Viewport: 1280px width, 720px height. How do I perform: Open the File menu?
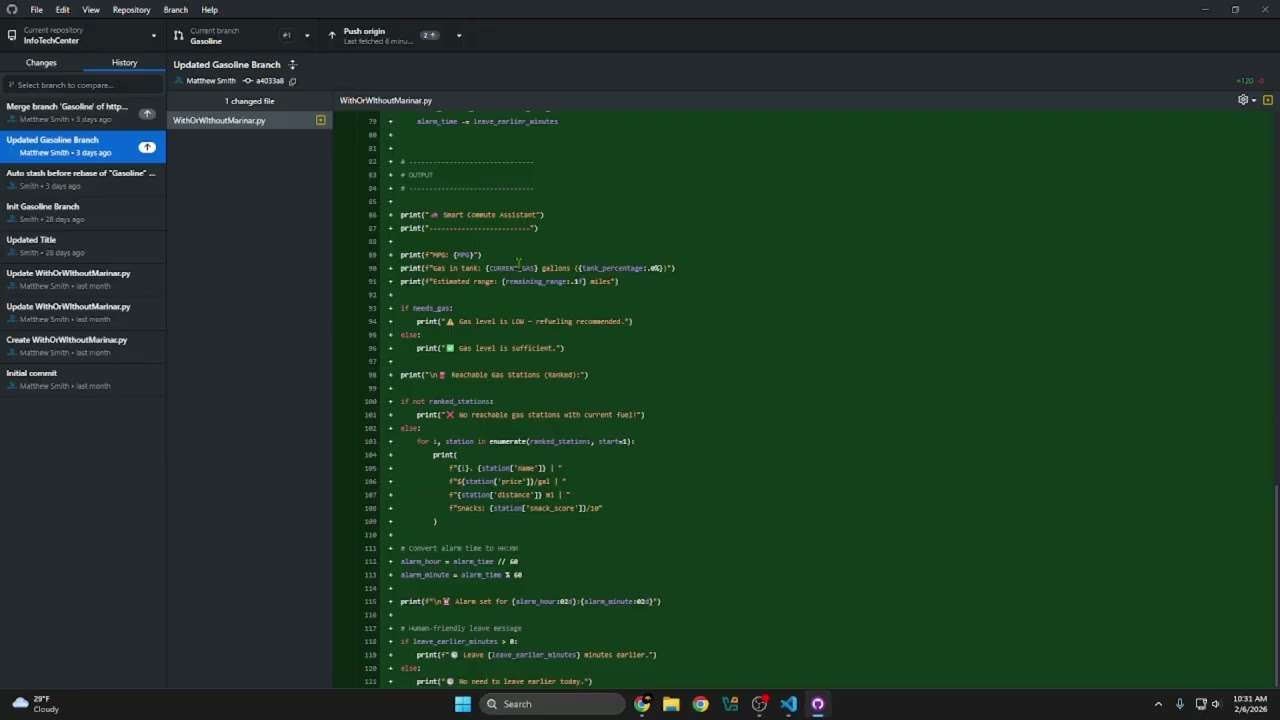pyautogui.click(x=36, y=10)
